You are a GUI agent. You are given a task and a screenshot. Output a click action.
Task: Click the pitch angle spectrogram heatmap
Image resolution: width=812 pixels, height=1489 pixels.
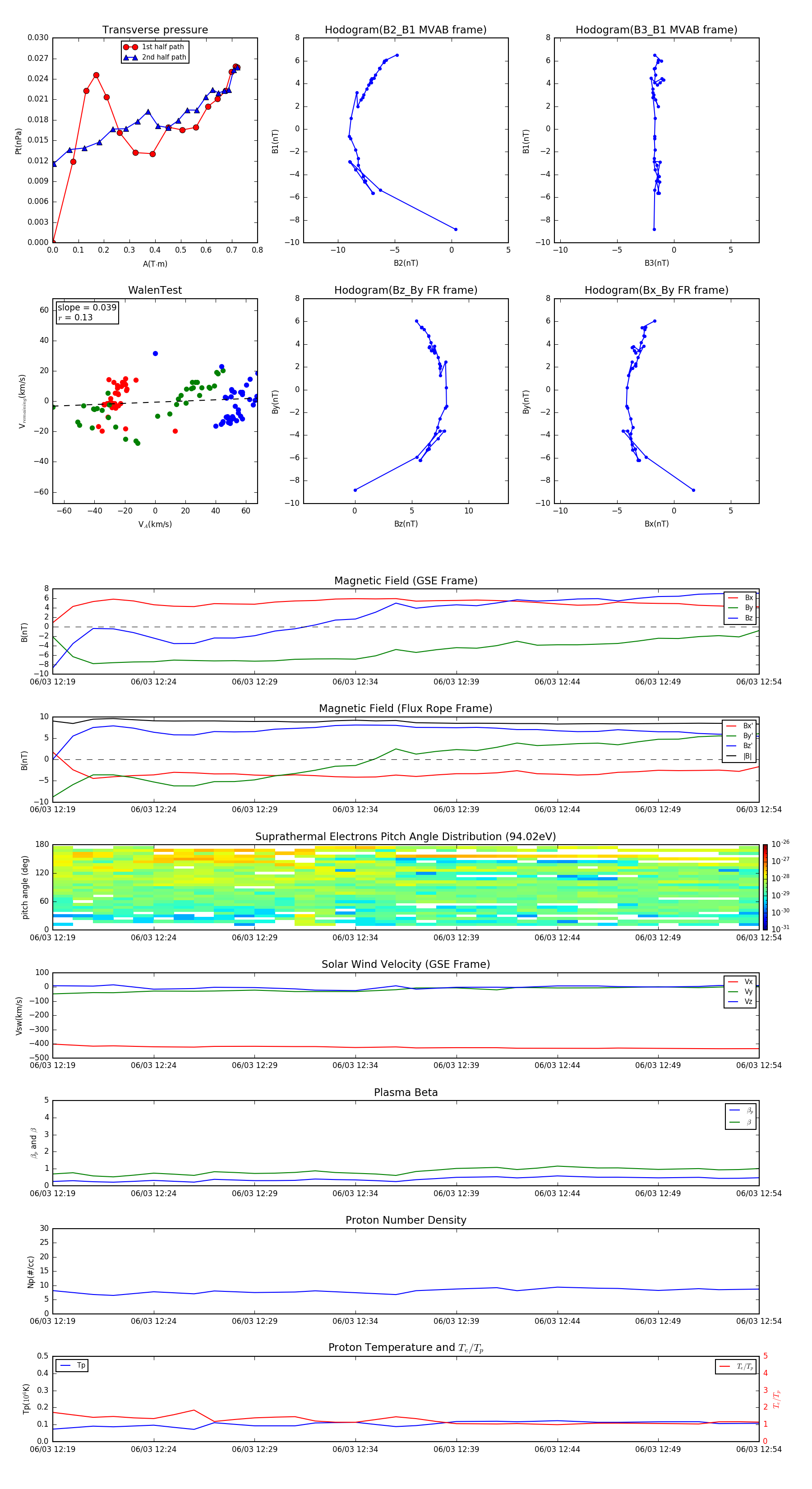click(406, 887)
